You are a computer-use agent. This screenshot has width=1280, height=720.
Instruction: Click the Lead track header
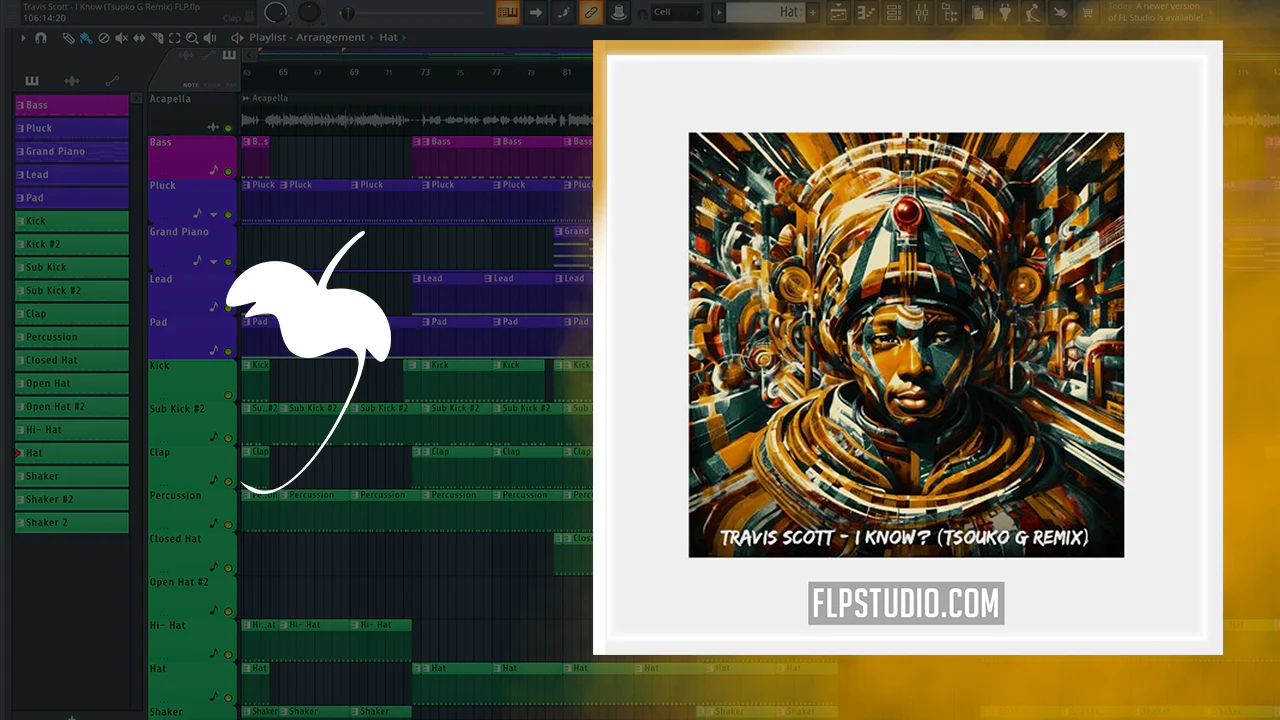(192, 293)
